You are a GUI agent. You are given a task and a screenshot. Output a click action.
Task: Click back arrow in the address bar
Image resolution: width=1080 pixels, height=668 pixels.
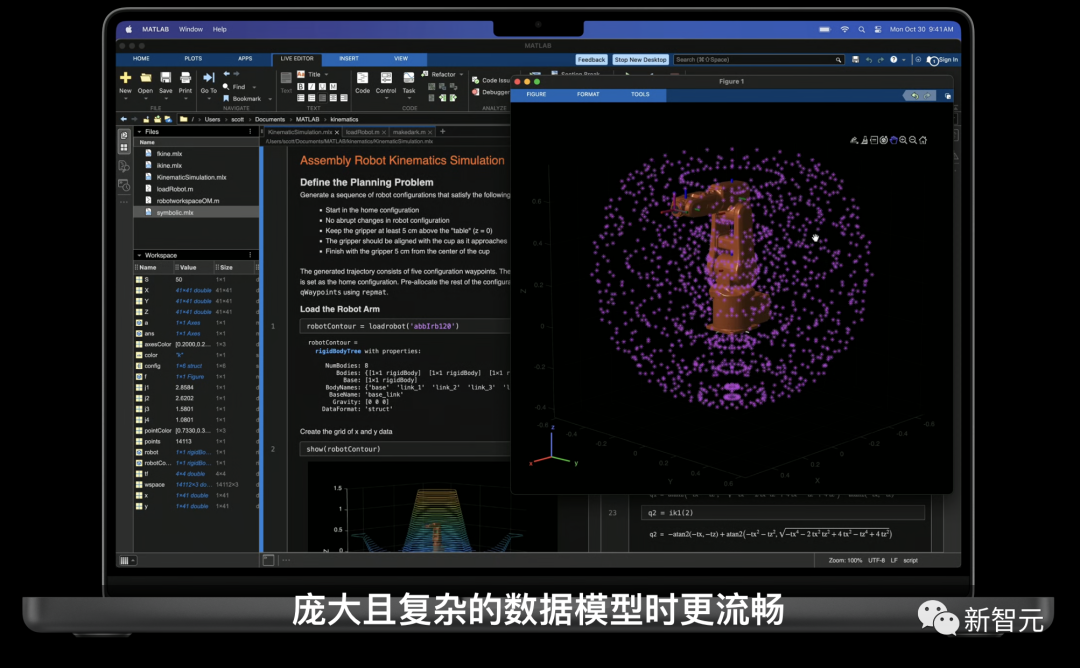(124, 119)
